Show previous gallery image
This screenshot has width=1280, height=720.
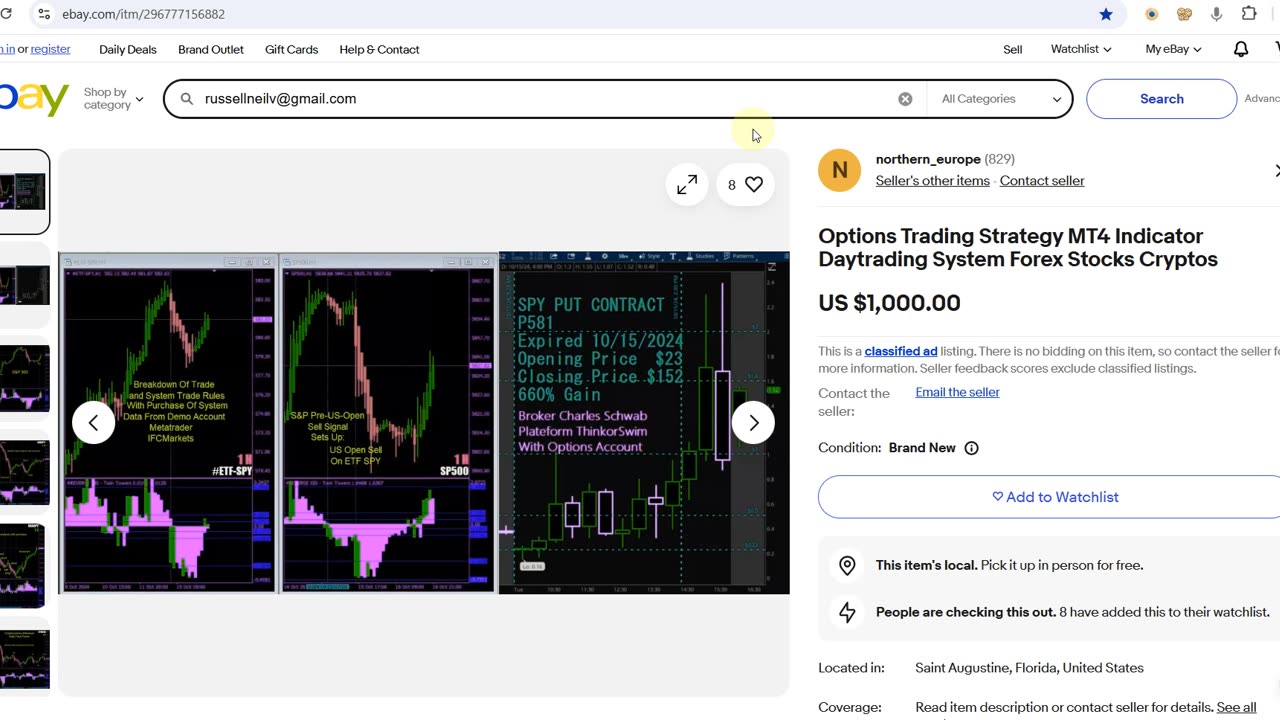93,423
